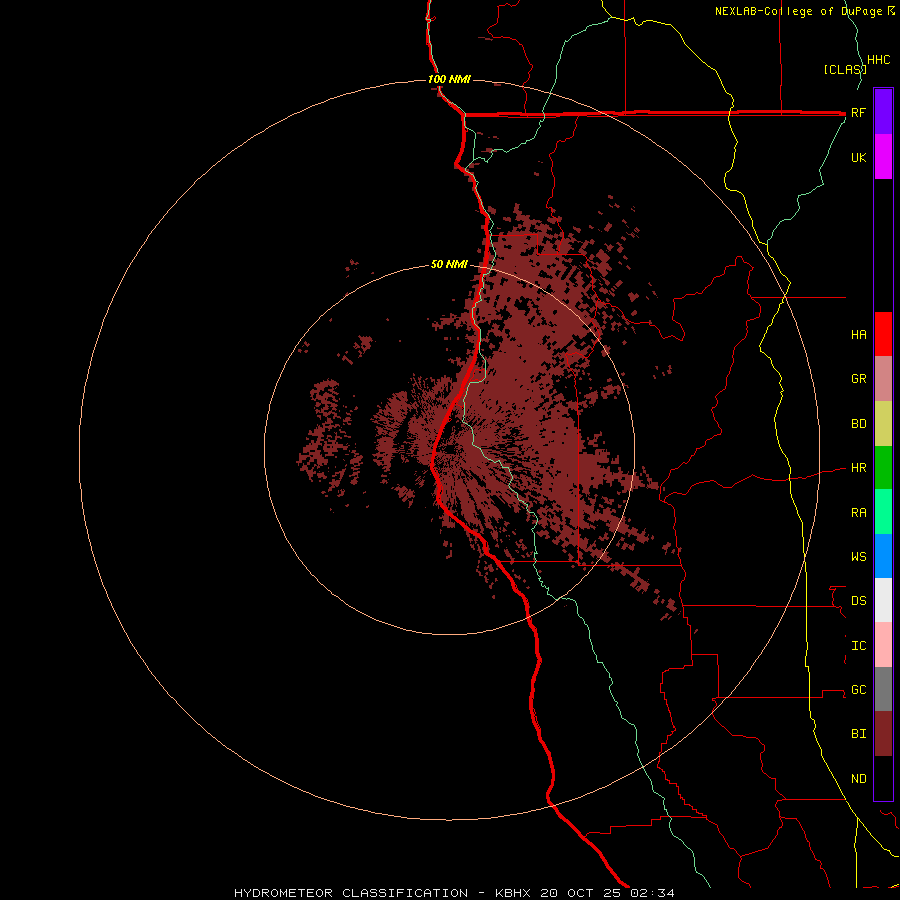Click the 'GR' legend label

tap(858, 379)
